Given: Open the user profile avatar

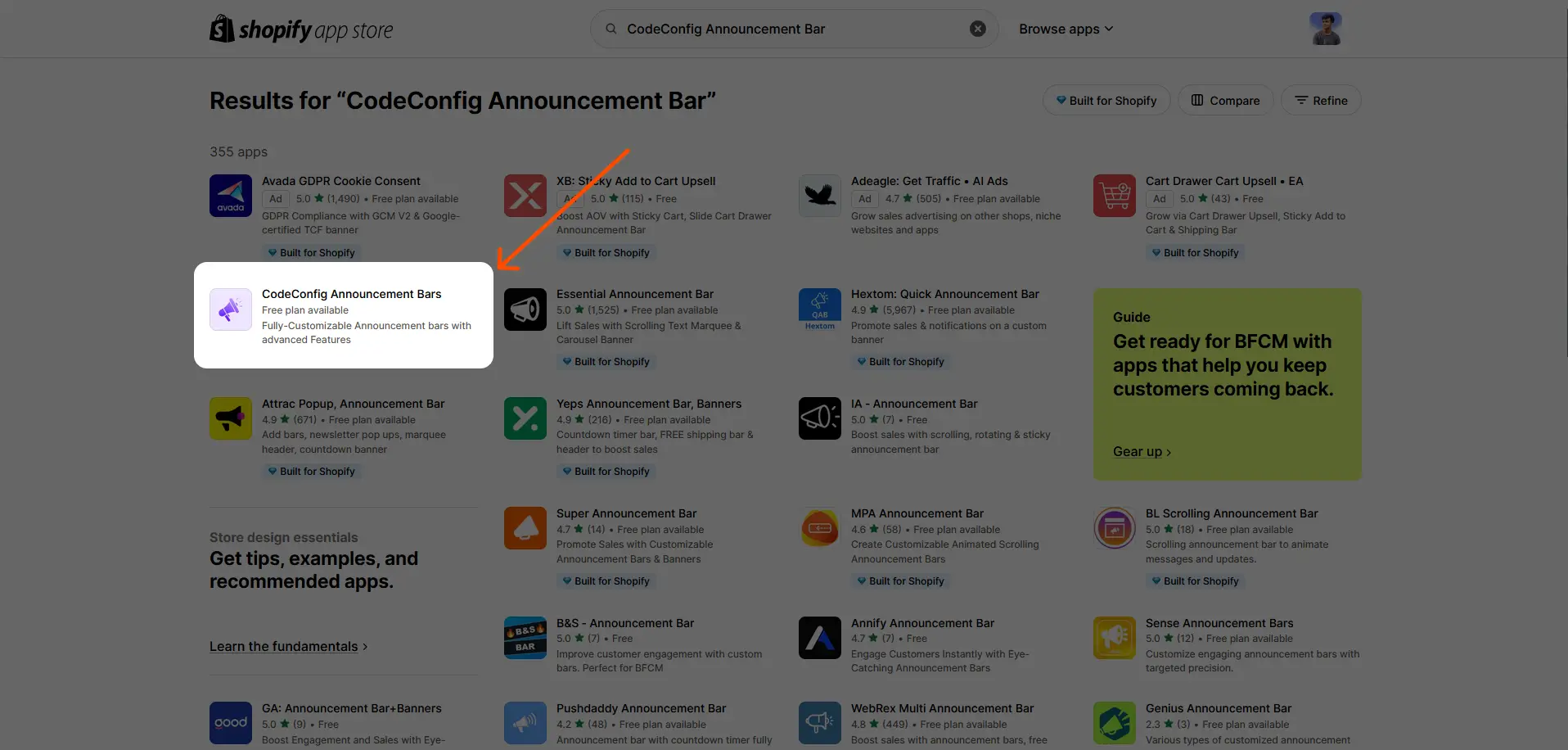Looking at the screenshot, I should tap(1326, 29).
